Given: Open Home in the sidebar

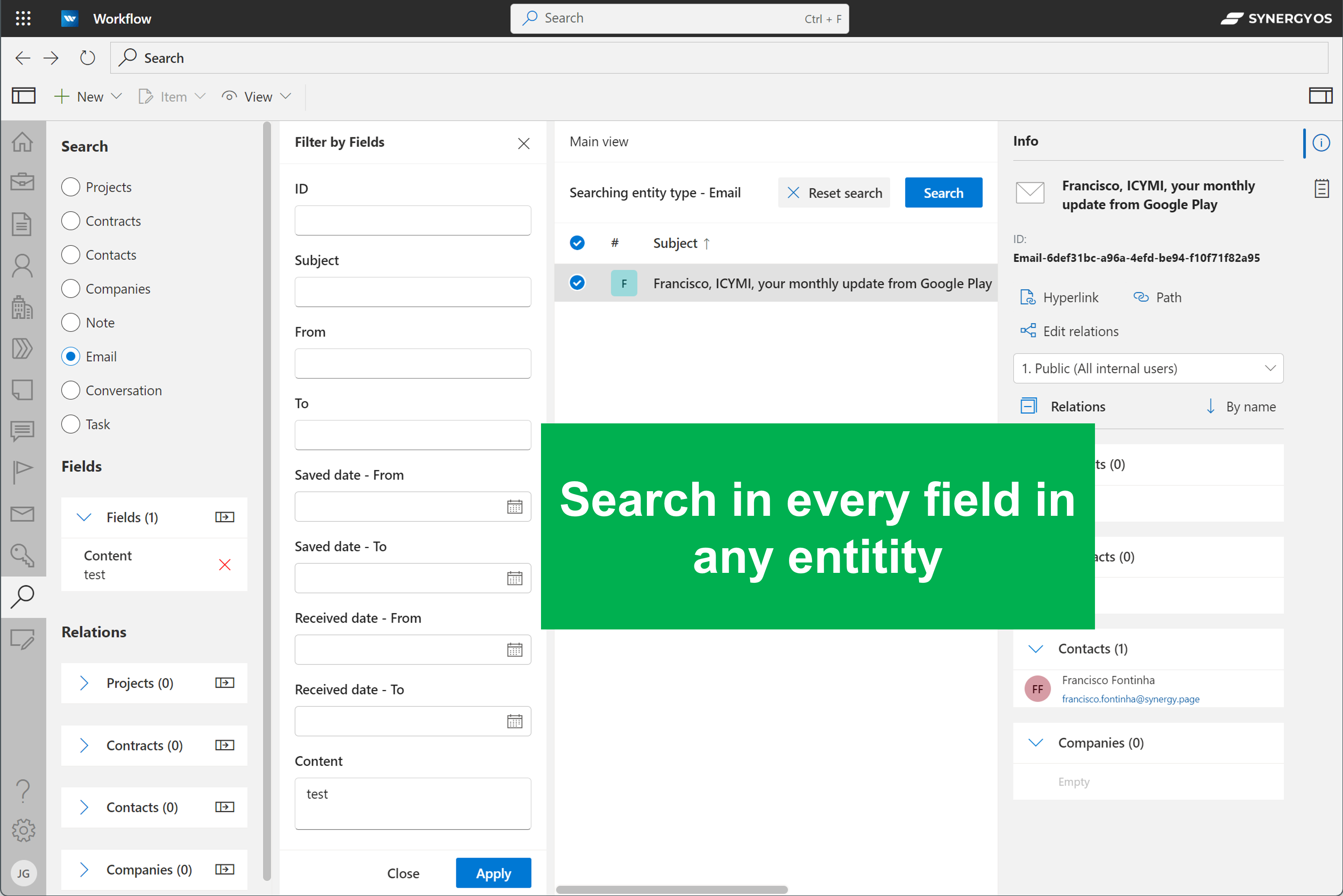Looking at the screenshot, I should pyautogui.click(x=23, y=142).
